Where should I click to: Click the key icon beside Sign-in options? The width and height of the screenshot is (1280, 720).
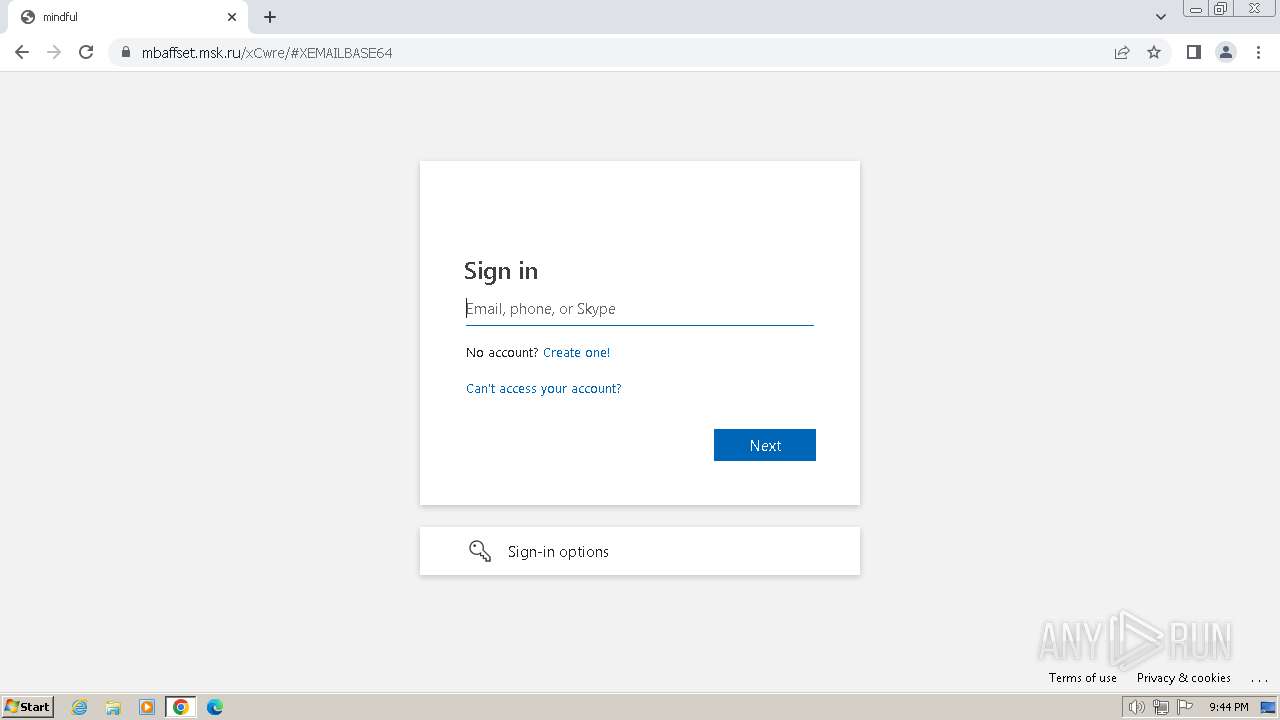[480, 551]
